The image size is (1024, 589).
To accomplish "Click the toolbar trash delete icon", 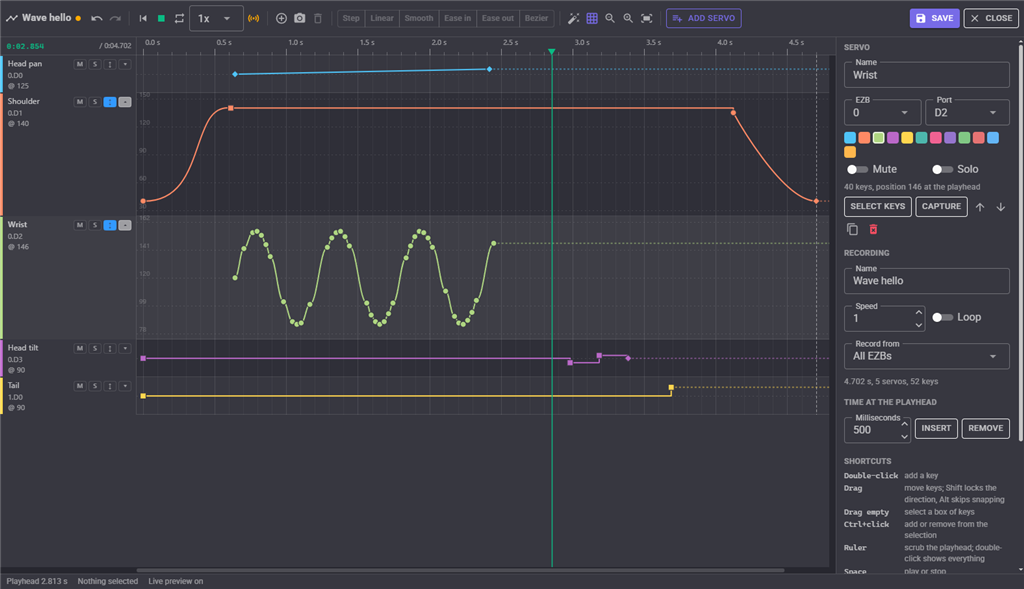I will pyautogui.click(x=318, y=18).
